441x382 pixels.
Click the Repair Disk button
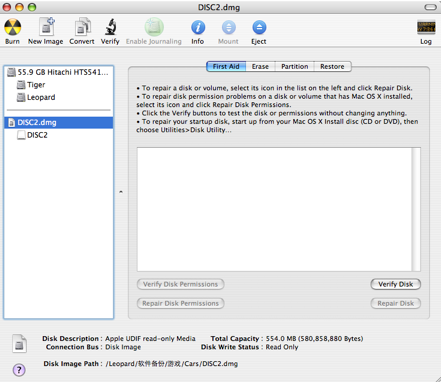click(x=396, y=303)
